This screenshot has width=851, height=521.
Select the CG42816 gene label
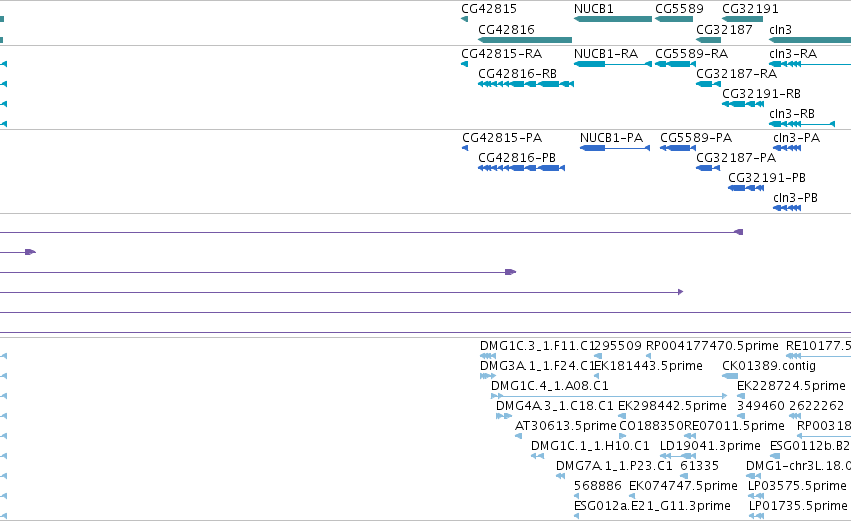pyautogui.click(x=506, y=29)
